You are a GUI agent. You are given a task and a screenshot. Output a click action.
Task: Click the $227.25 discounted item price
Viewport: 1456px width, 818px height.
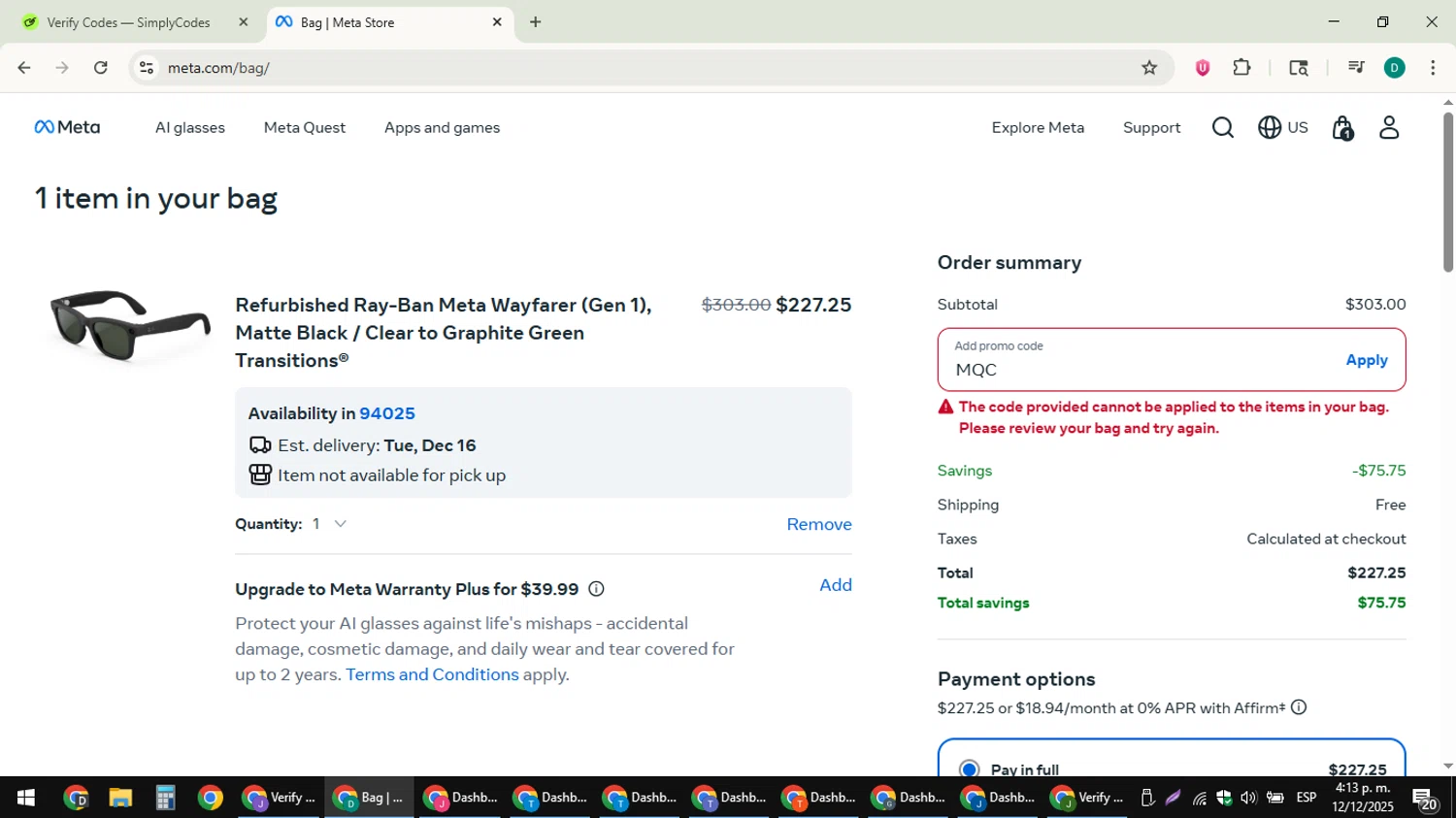tap(813, 305)
